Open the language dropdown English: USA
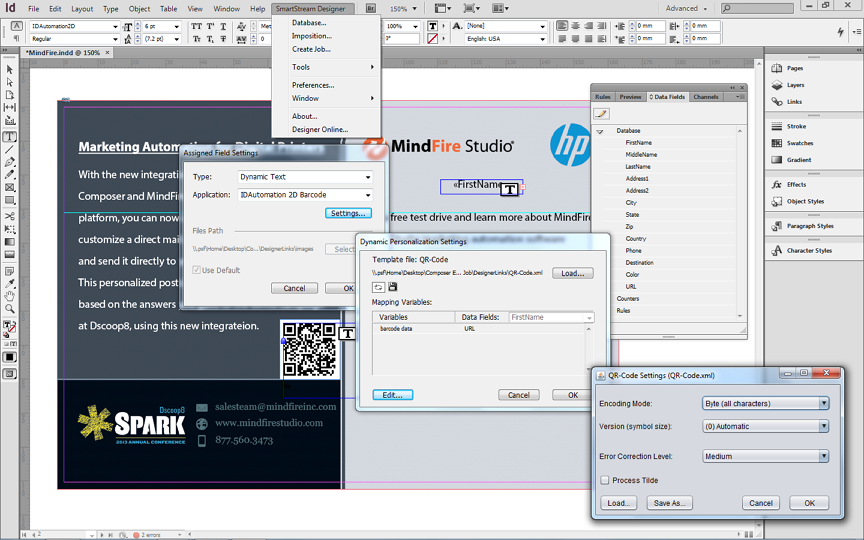This screenshot has height=540, width=864. pos(505,39)
